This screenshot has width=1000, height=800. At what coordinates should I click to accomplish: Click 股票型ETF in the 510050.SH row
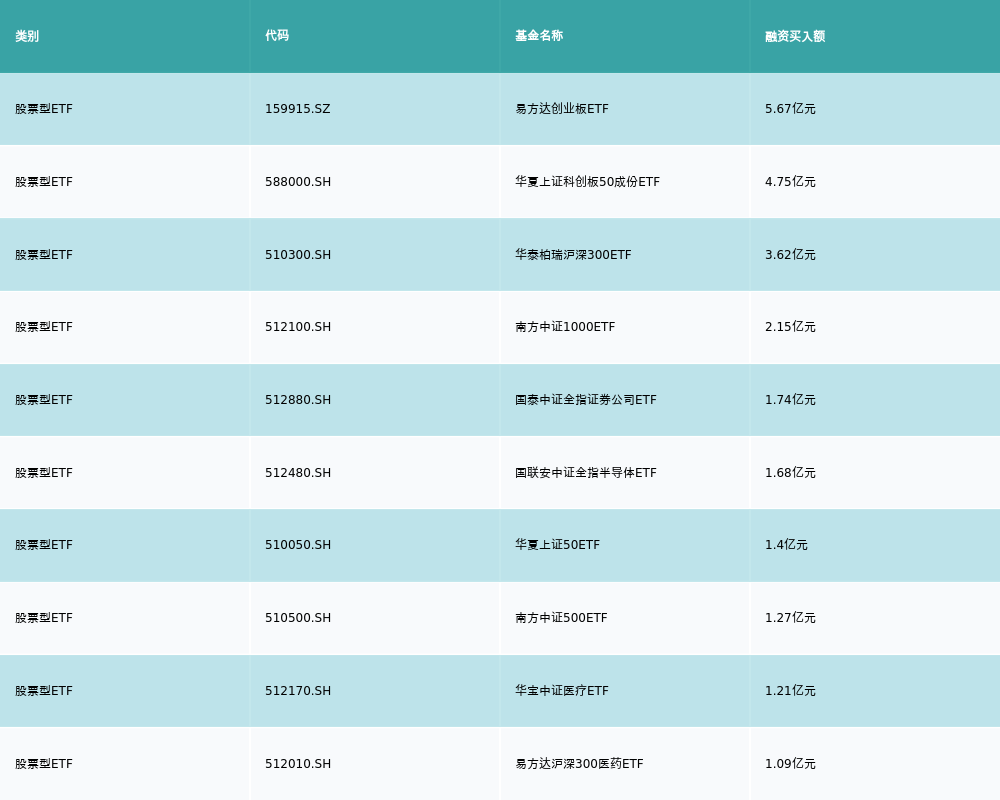click(44, 545)
